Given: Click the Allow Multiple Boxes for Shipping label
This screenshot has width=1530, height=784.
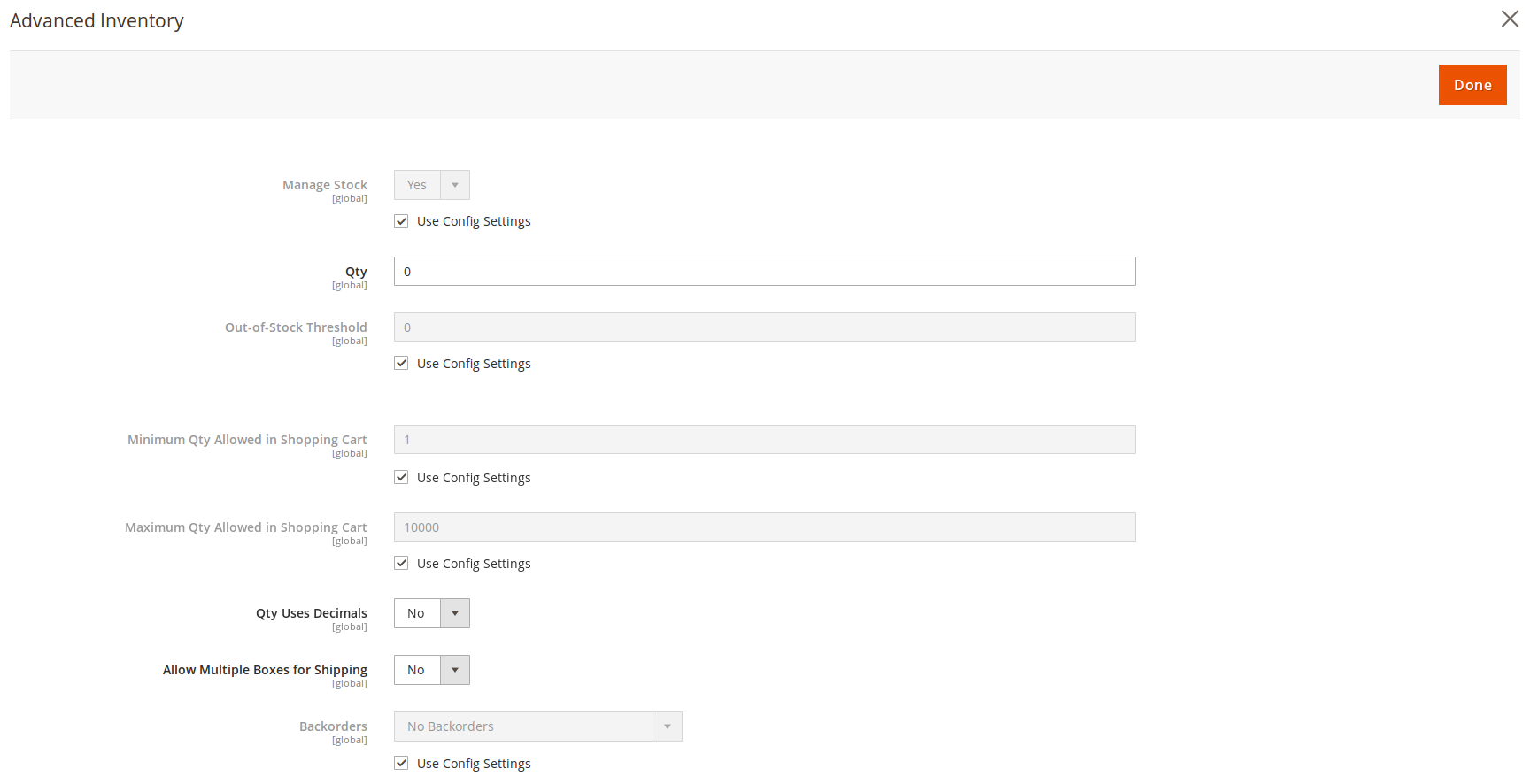Looking at the screenshot, I should point(265,670).
